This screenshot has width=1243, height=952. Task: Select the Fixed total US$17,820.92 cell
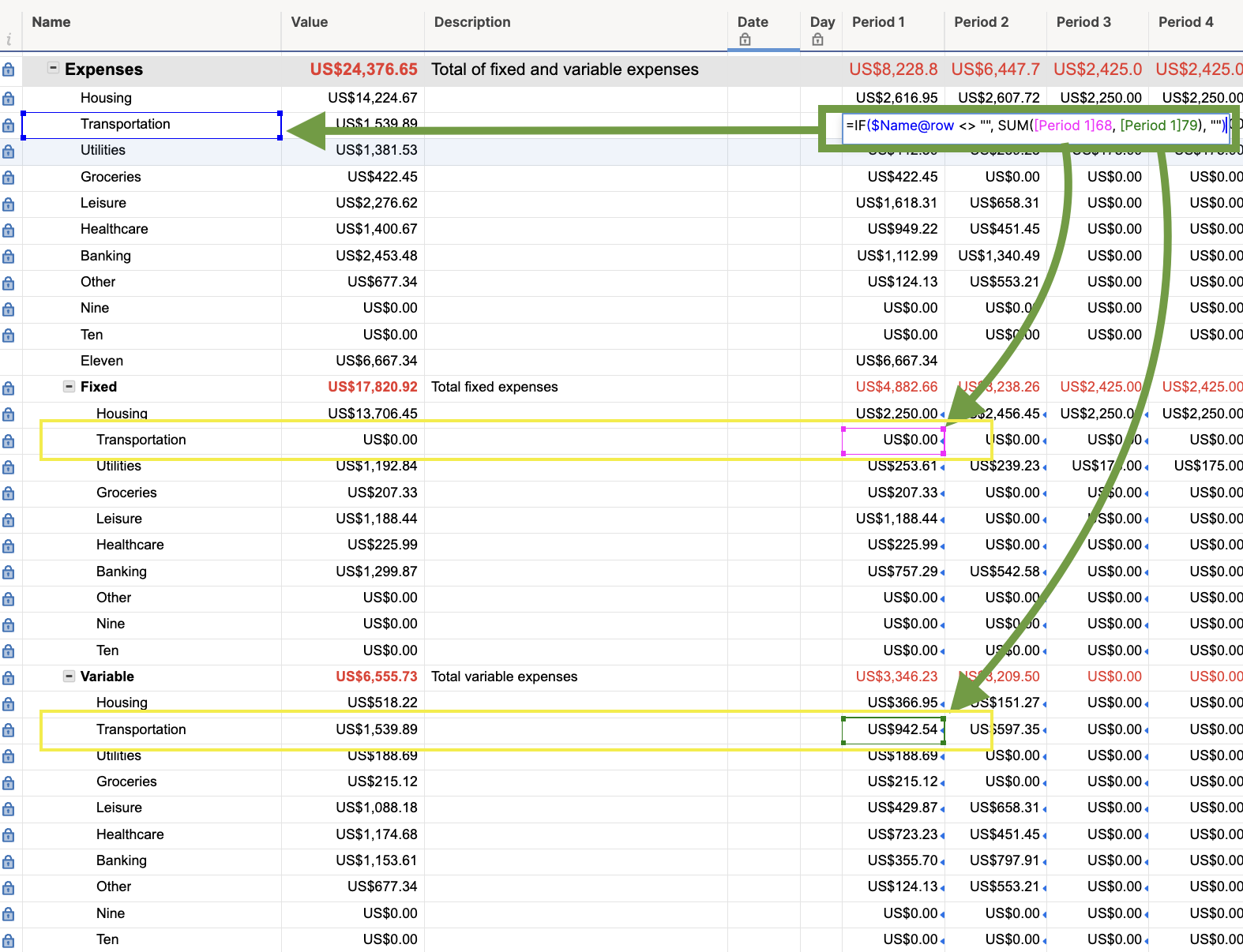[353, 387]
